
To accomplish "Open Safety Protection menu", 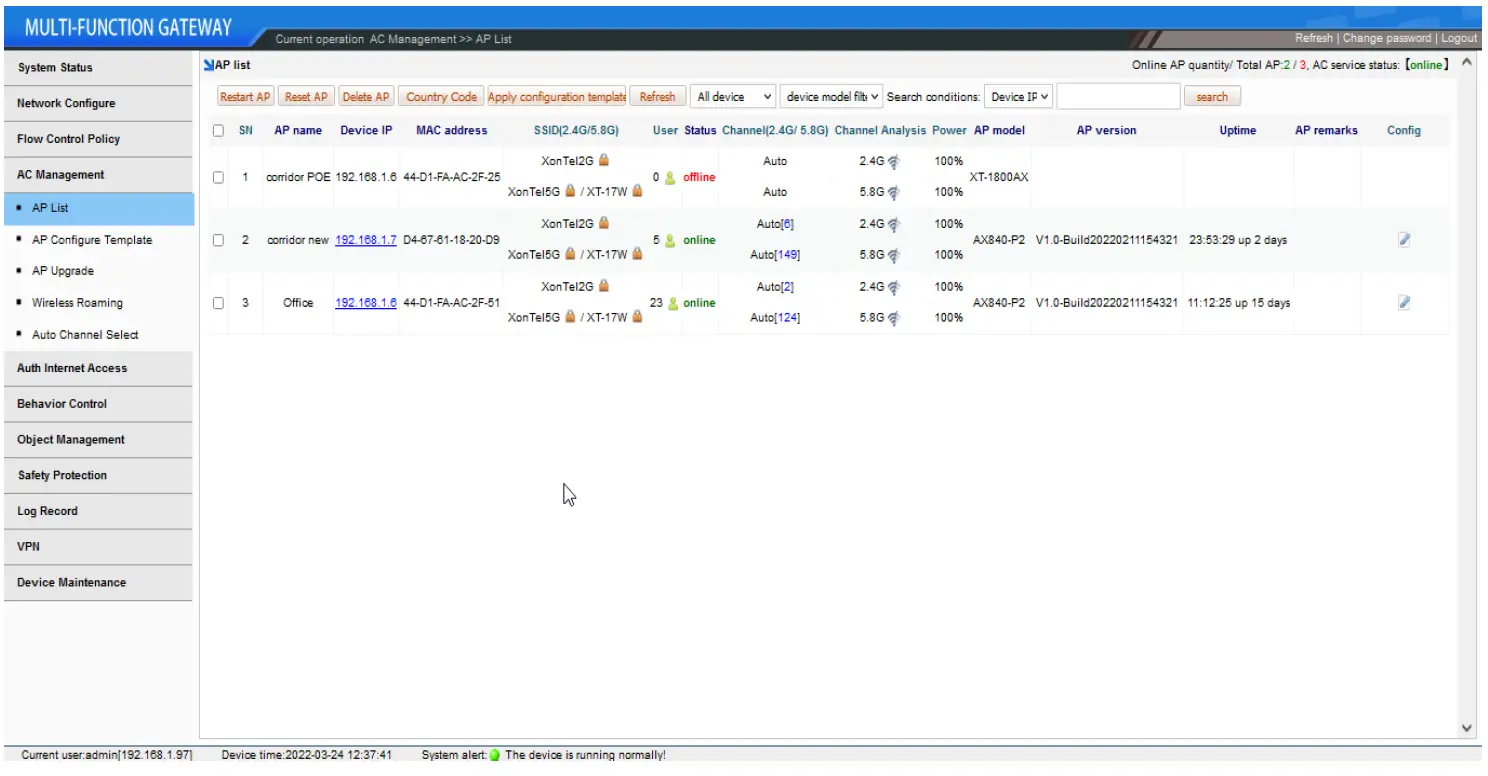I will point(97,476).
